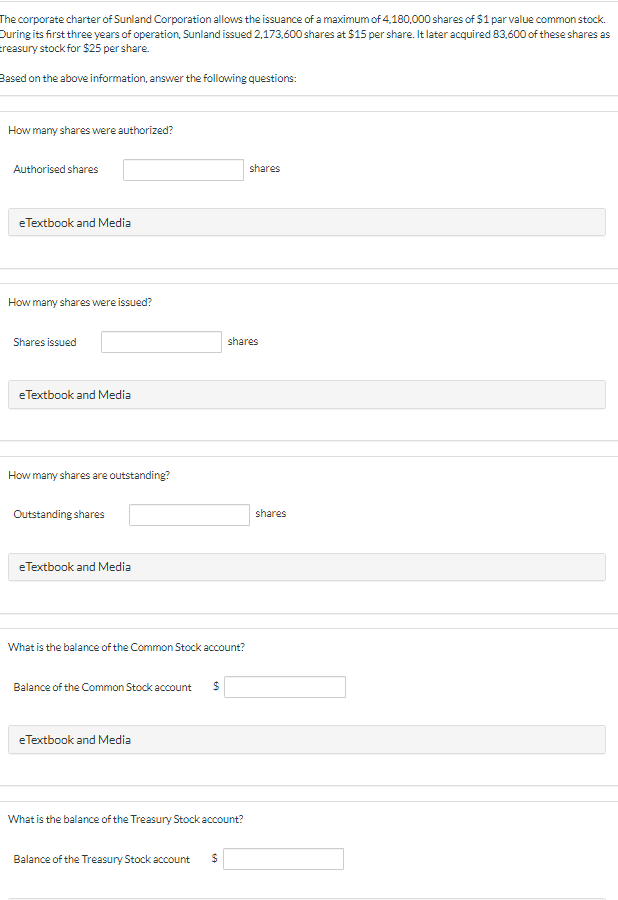618x900 pixels.
Task: Click the Treasury Stock account balance question text
Action: coord(125,819)
